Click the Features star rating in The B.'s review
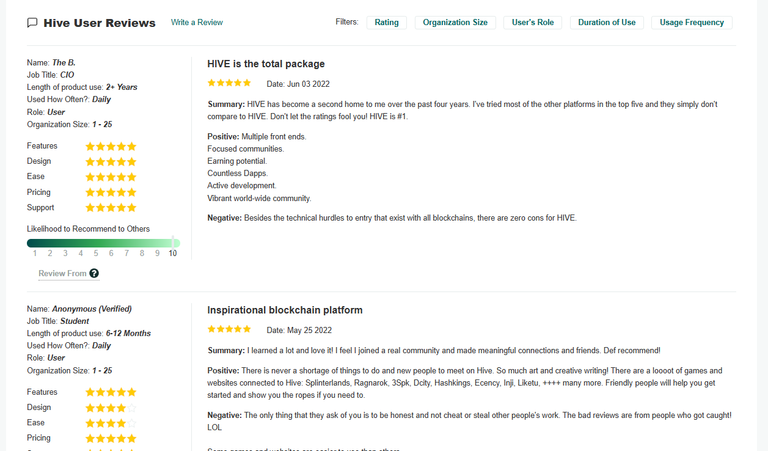Screen dimensions: 768x451 click(x=111, y=146)
